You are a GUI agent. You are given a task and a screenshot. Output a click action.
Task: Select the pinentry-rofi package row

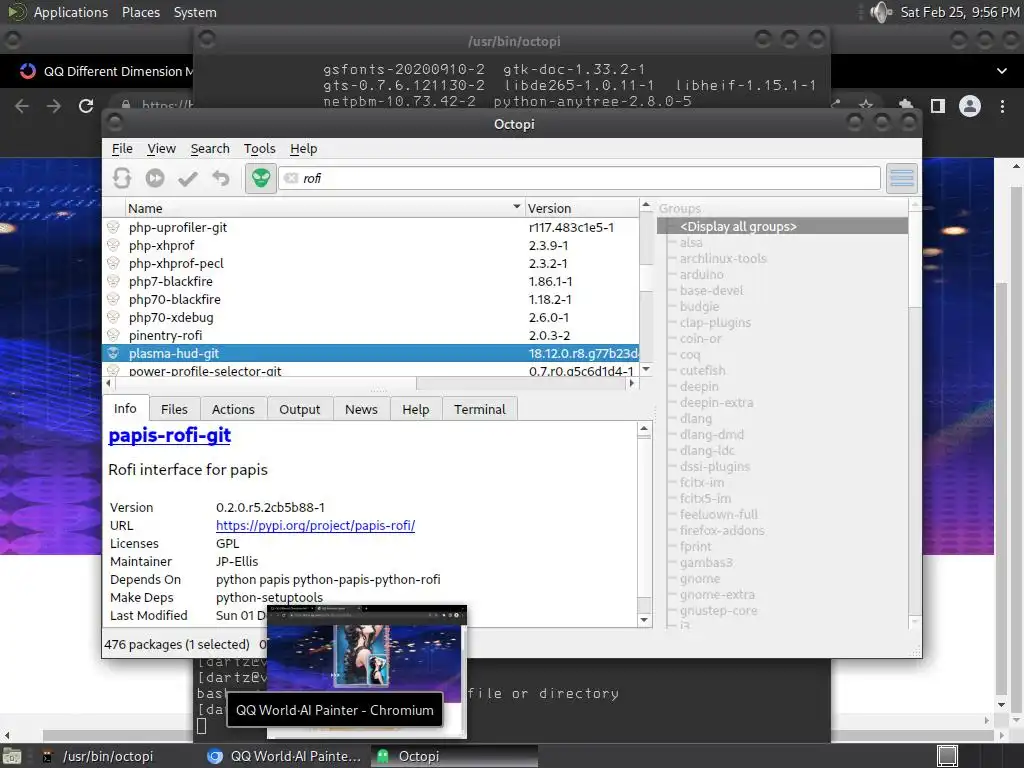(x=370, y=335)
